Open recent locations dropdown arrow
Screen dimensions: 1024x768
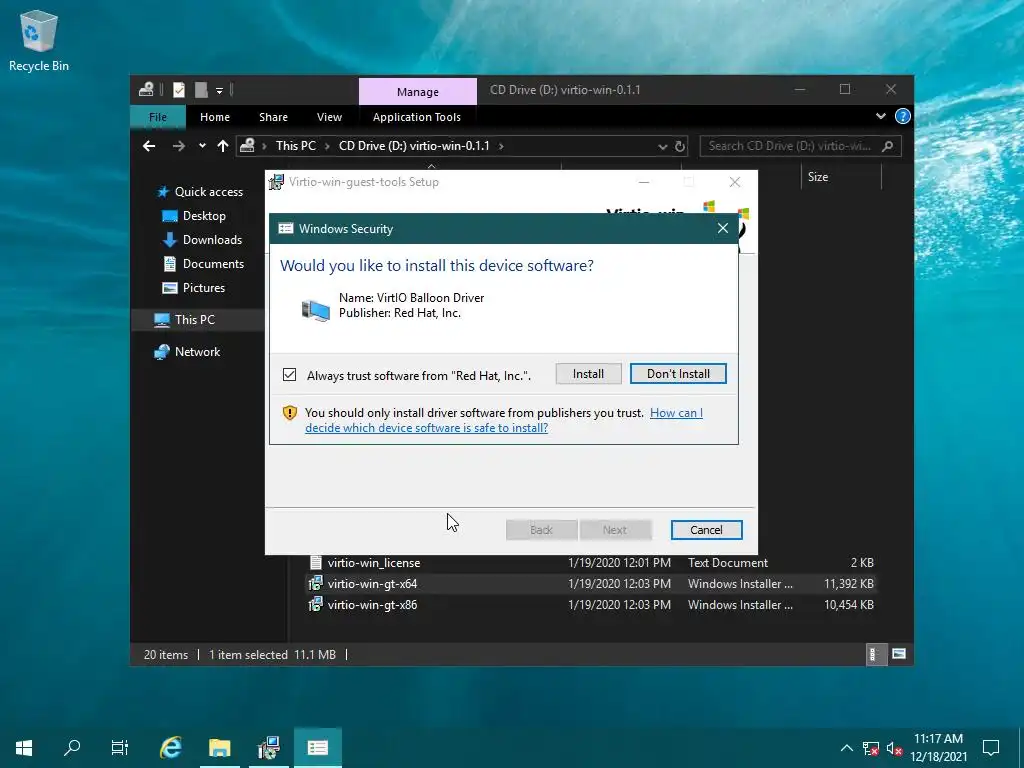point(202,146)
